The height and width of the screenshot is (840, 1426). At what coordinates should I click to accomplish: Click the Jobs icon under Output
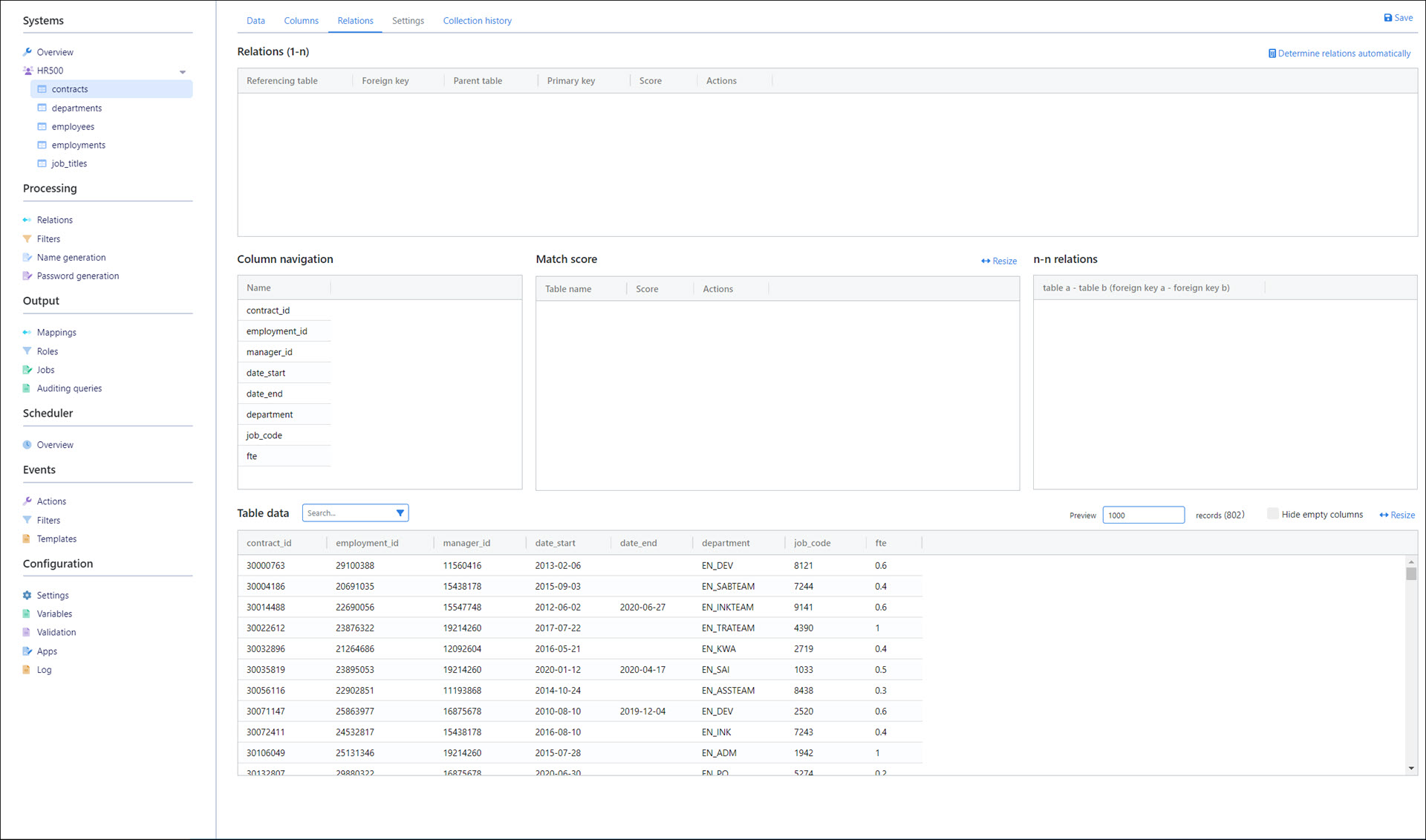(27, 369)
